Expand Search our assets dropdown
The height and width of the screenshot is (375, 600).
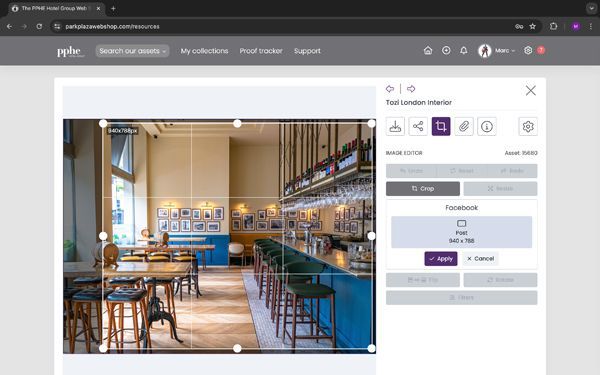click(x=132, y=51)
